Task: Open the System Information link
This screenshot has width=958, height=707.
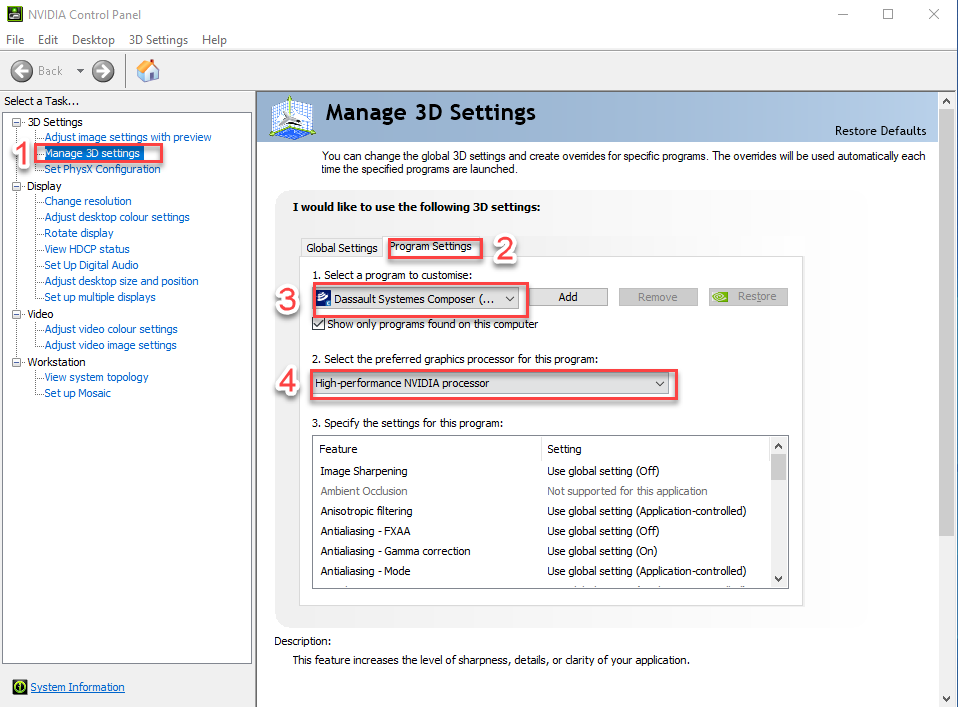Action: click(x=78, y=687)
